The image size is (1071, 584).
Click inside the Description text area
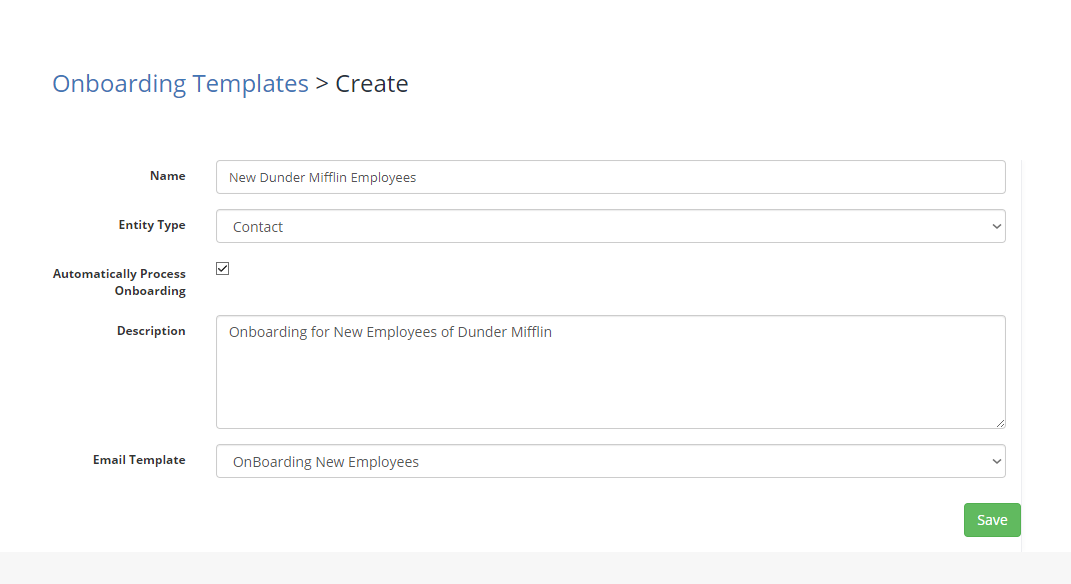point(611,372)
